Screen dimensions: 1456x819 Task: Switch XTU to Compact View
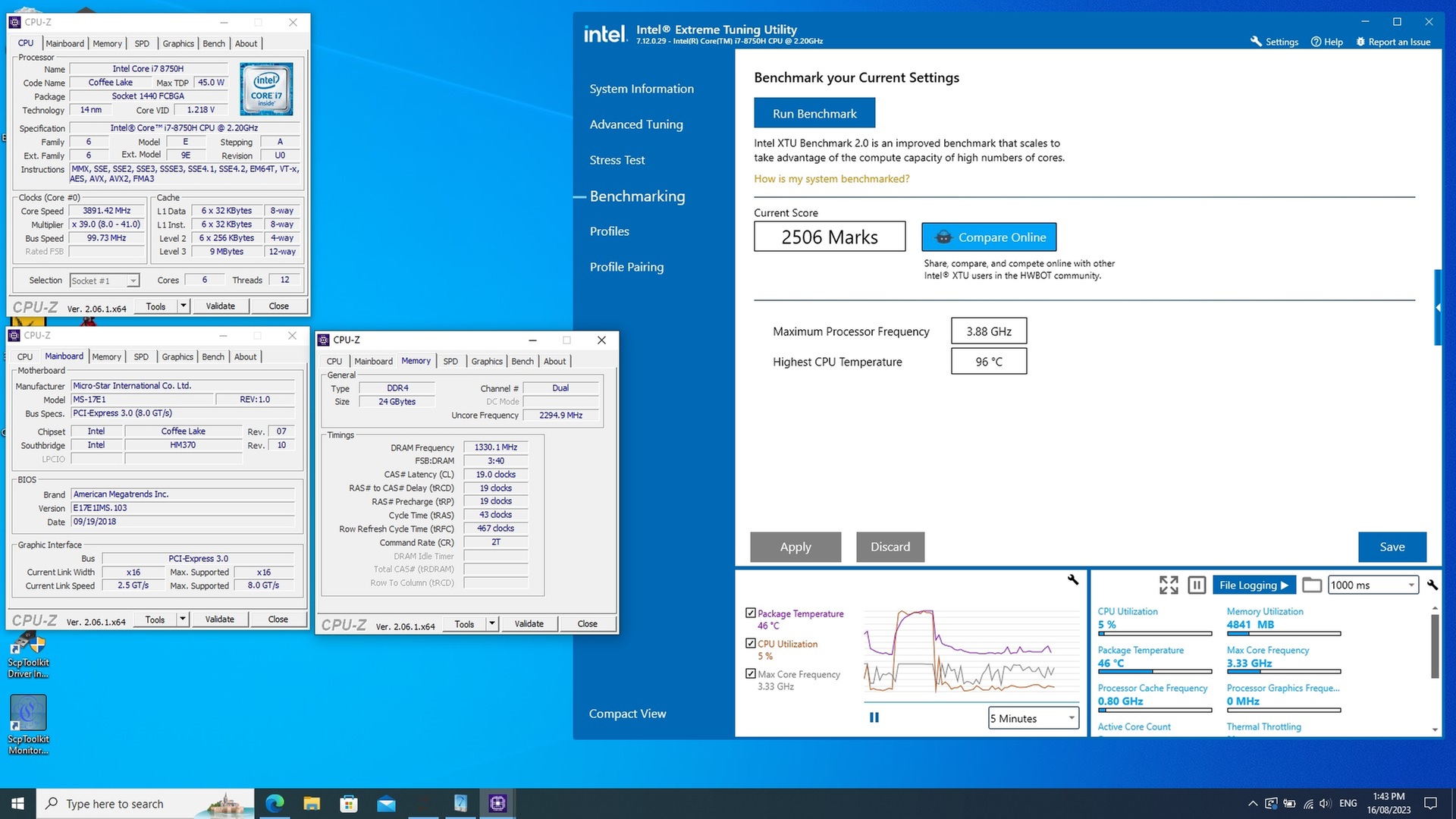(627, 714)
